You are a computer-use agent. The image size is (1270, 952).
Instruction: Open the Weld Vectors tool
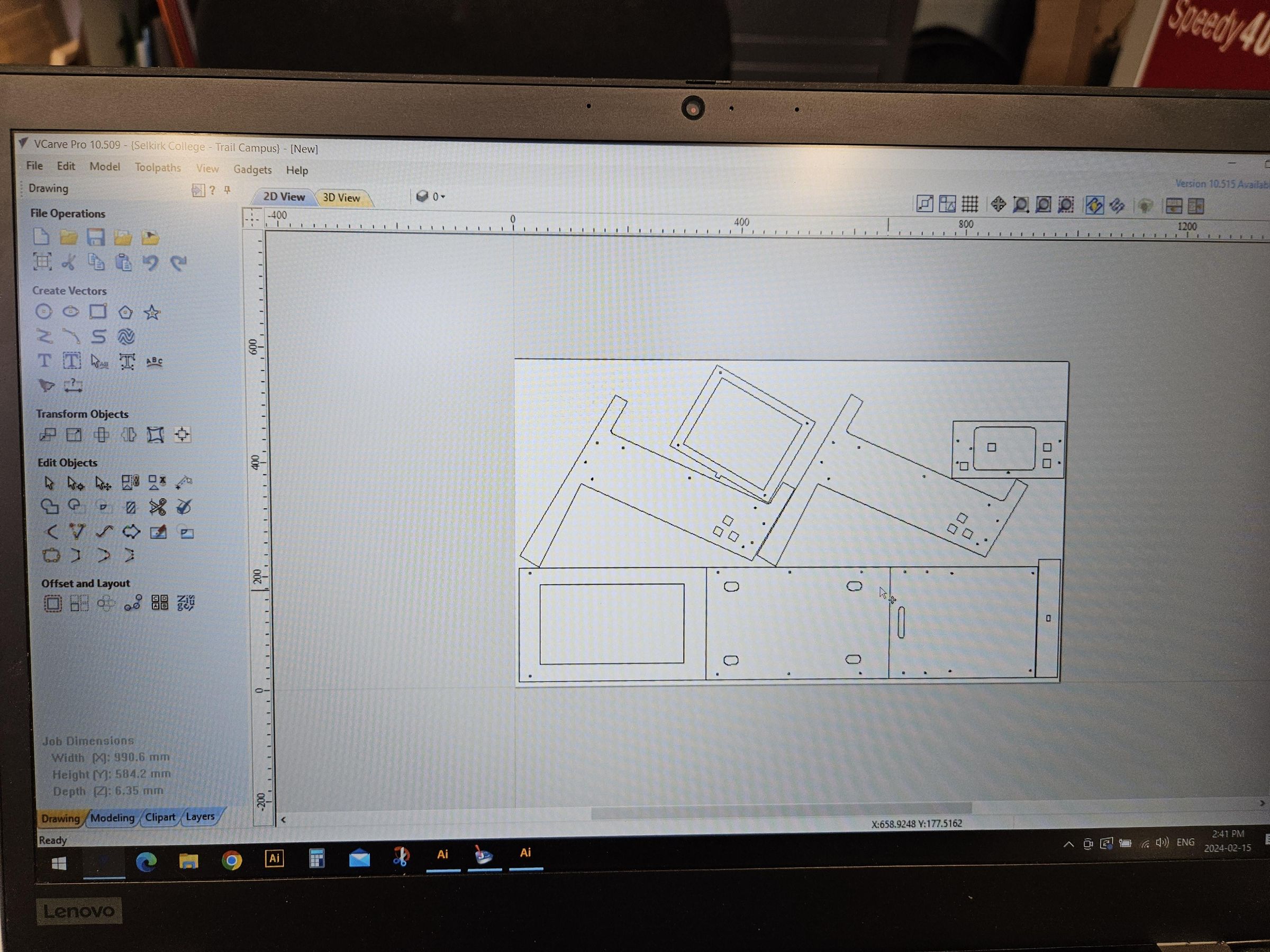[x=49, y=507]
